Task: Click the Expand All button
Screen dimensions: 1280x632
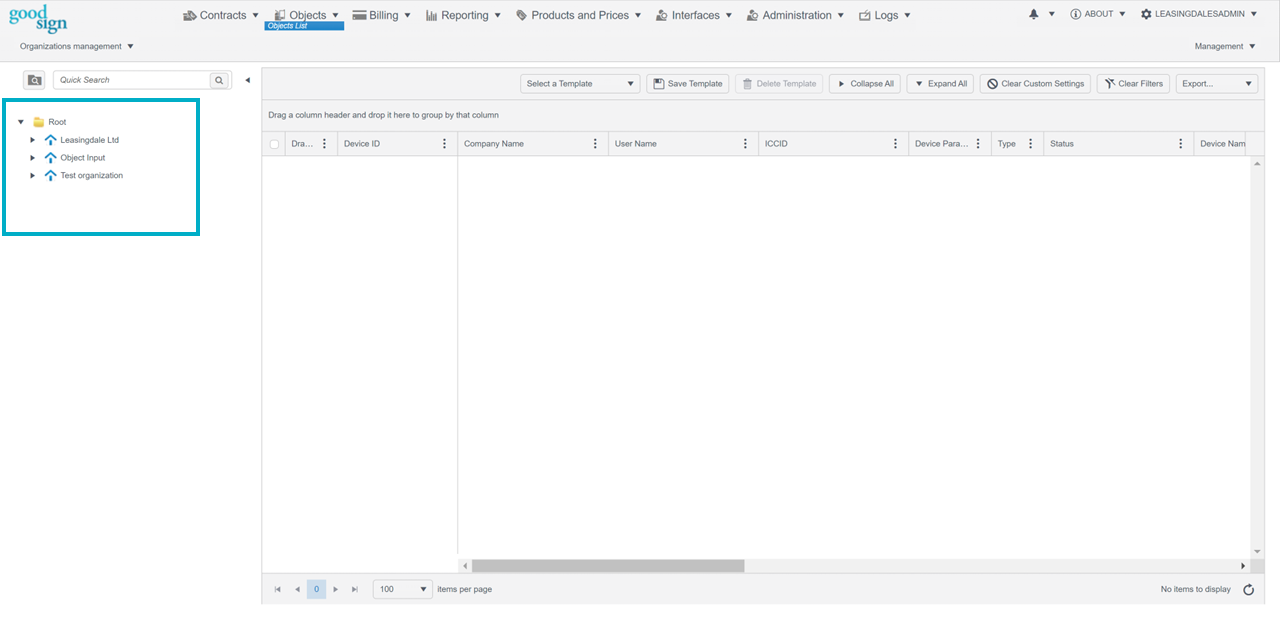Action: [940, 84]
